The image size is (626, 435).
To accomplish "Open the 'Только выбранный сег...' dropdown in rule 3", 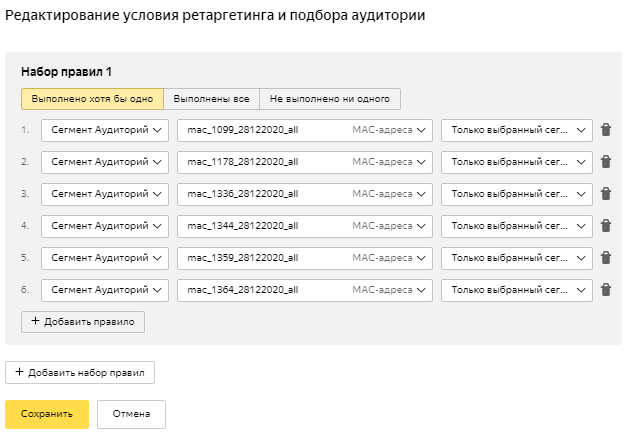I will [x=517, y=194].
